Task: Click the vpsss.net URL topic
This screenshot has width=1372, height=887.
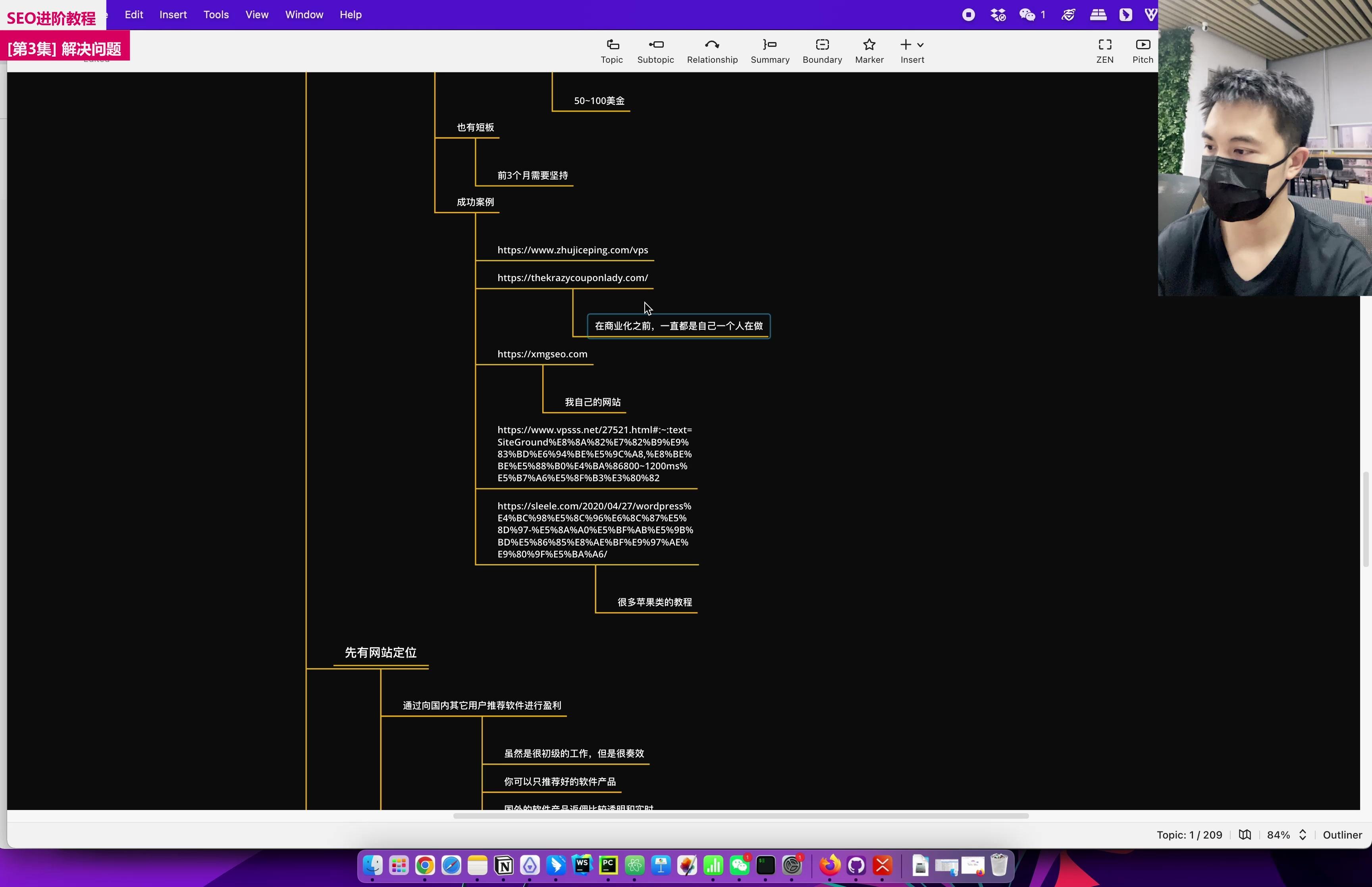Action: click(594, 454)
